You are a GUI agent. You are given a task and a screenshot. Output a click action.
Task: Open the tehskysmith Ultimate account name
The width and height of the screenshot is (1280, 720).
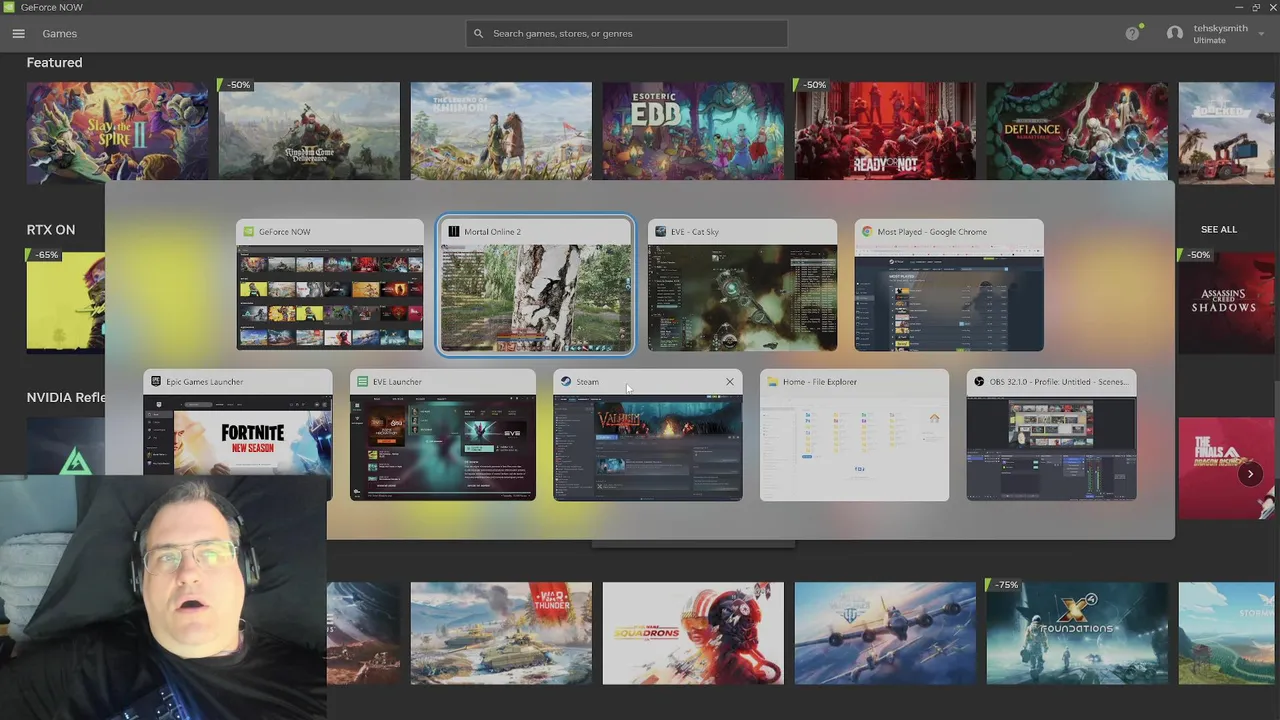coord(1220,34)
